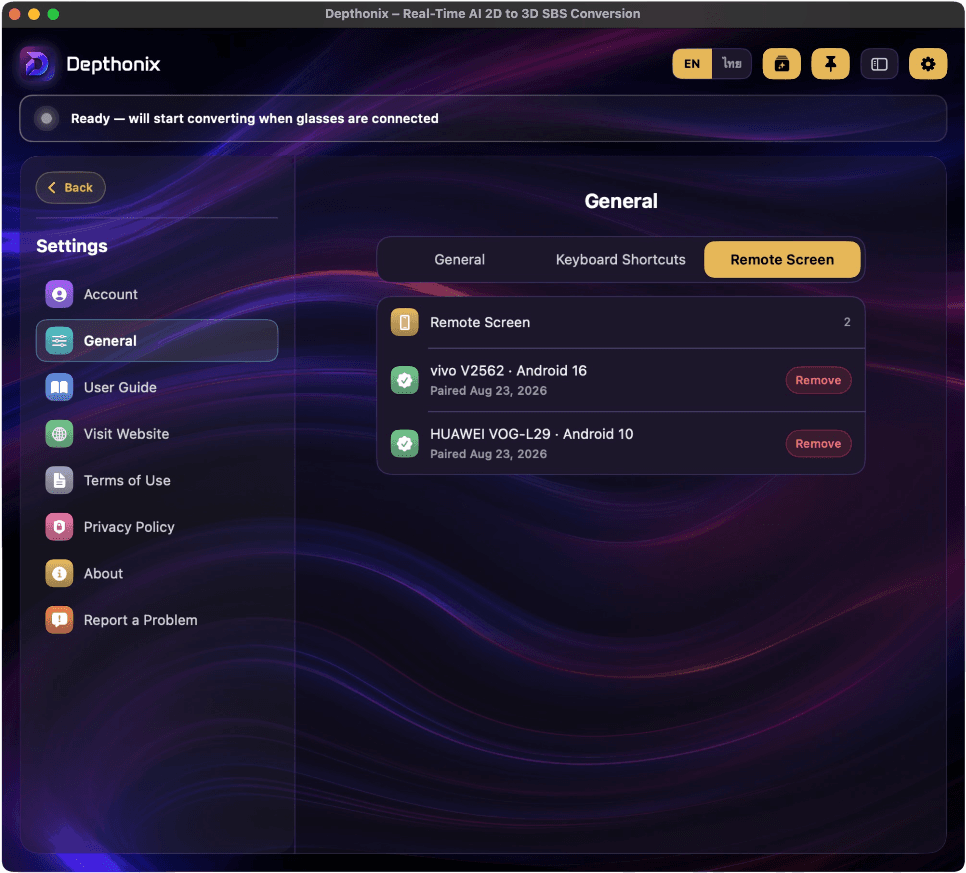Click the gray status indicator dot
The image size is (966, 873).
tap(46, 118)
